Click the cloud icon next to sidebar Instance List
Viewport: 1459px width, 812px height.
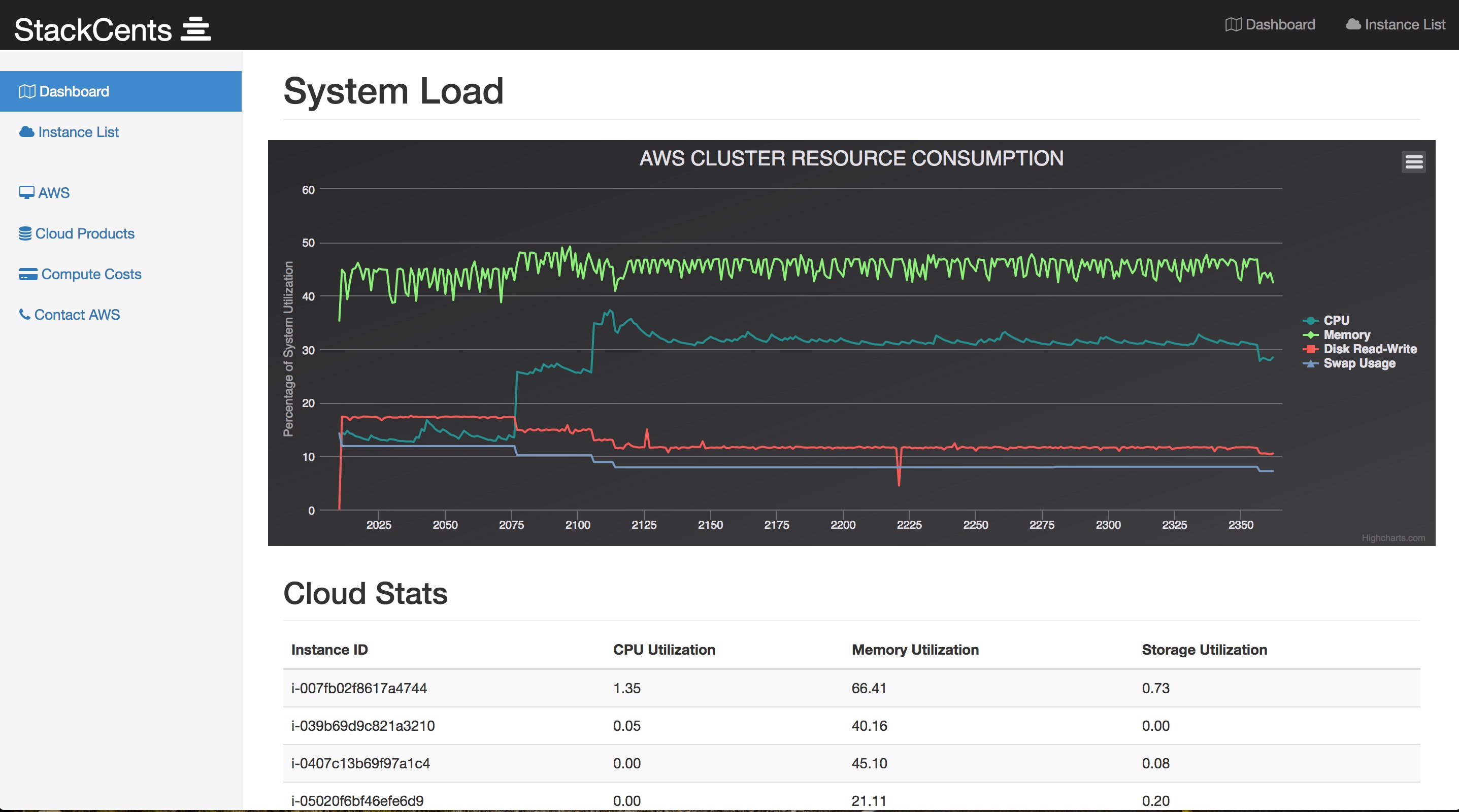click(26, 132)
